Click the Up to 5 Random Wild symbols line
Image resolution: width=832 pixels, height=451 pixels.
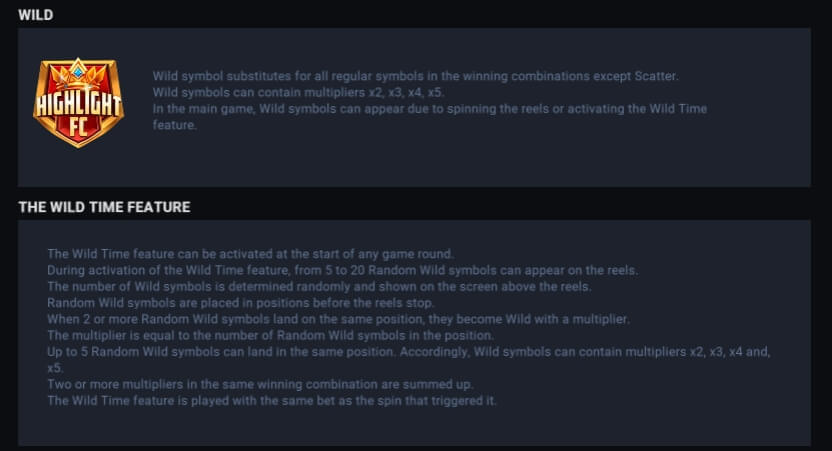click(x=409, y=359)
